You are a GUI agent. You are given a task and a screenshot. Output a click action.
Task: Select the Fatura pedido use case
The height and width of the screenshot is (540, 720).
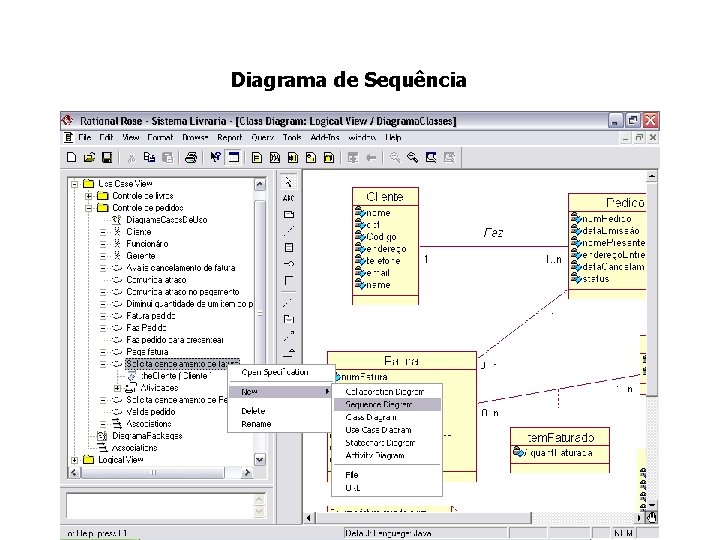coord(151,316)
